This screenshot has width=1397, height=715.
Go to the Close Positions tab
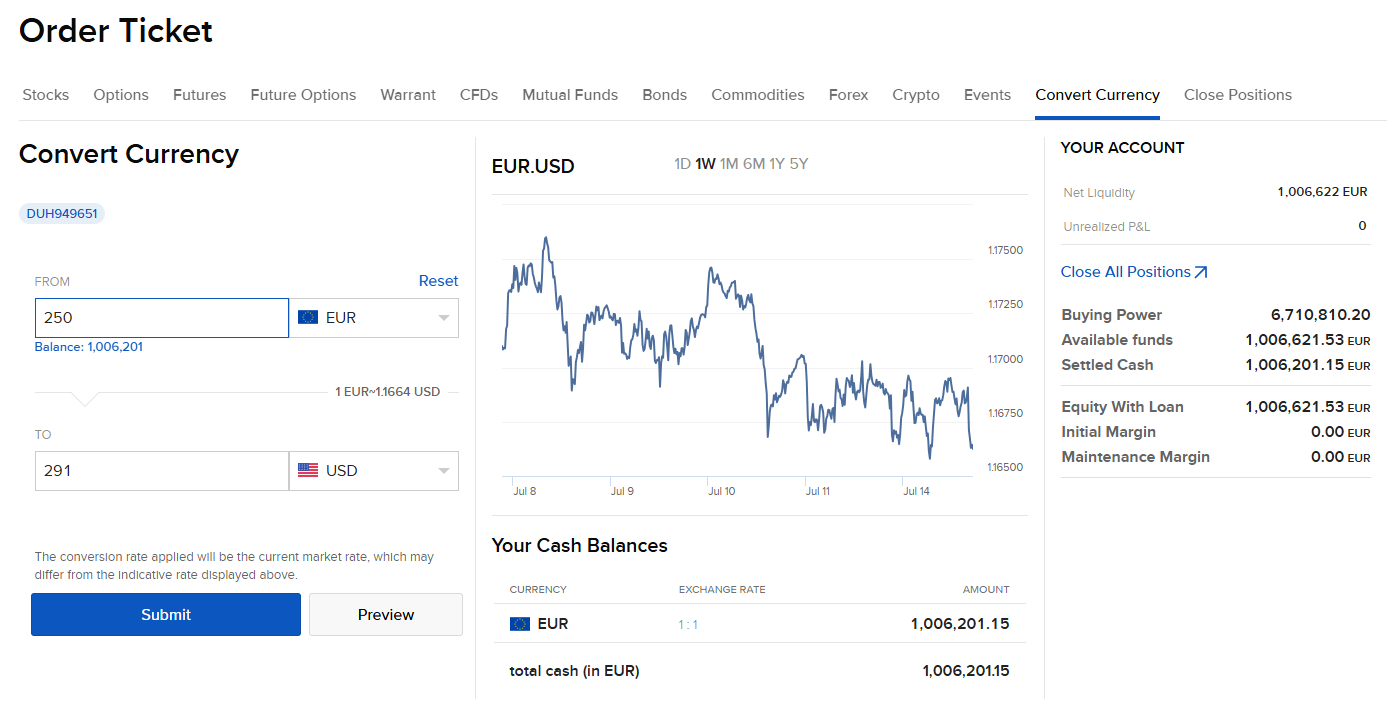tap(1238, 94)
